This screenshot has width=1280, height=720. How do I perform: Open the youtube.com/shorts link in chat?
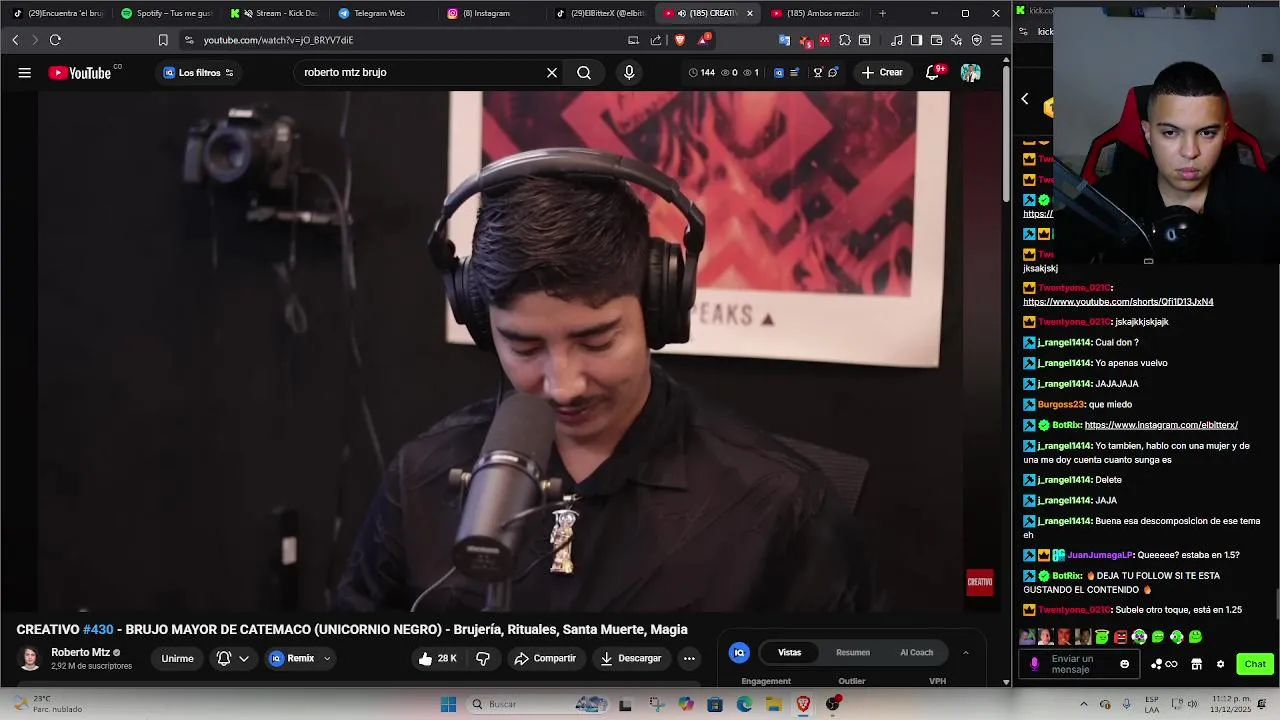pos(1118,302)
